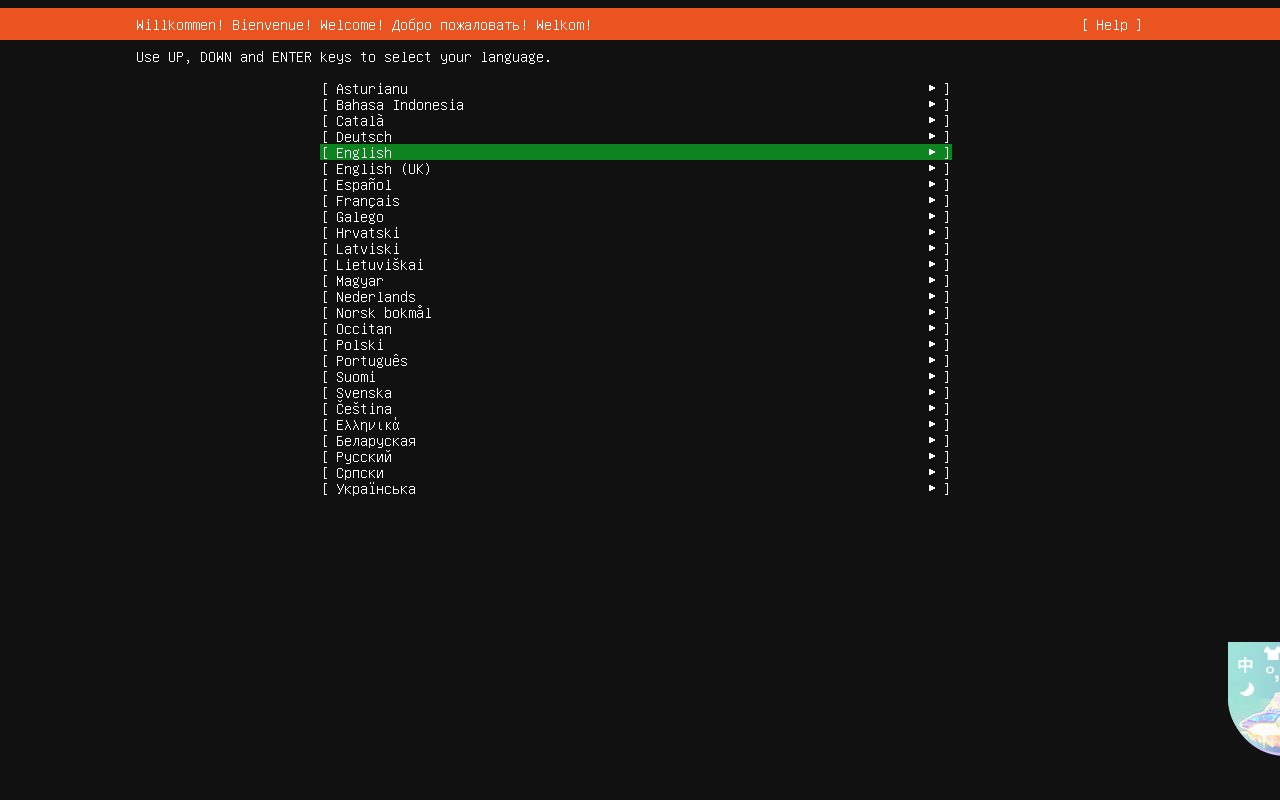Click the shirt skin icon in the input widget
Screen dimensions: 1280x800
pos(1272,653)
